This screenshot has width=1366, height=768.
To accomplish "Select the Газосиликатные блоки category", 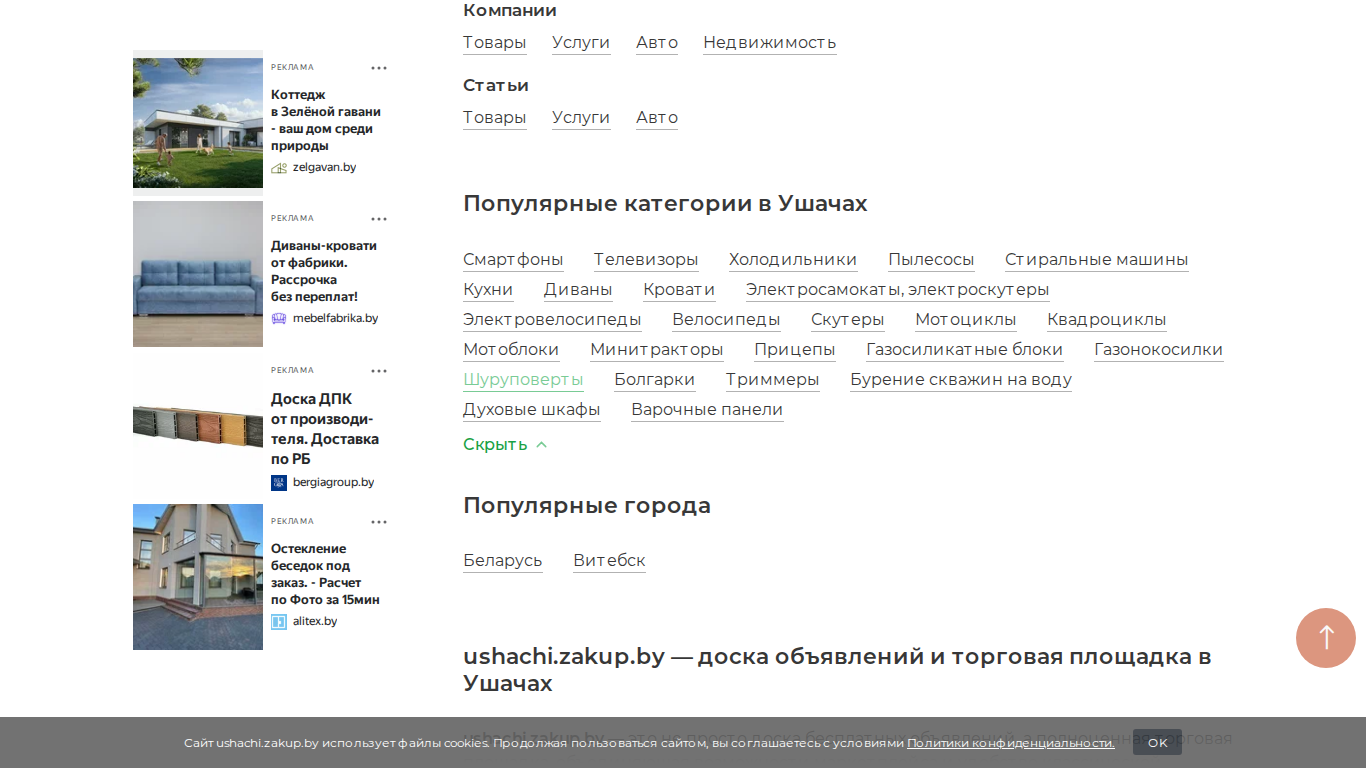I will [965, 350].
